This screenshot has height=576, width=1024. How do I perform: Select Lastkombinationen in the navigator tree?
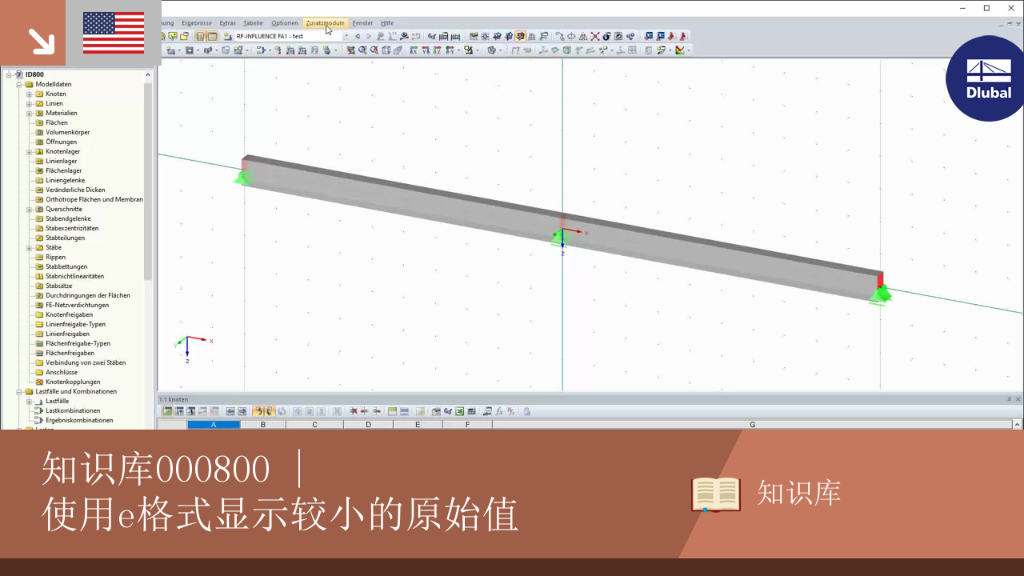click(x=72, y=411)
